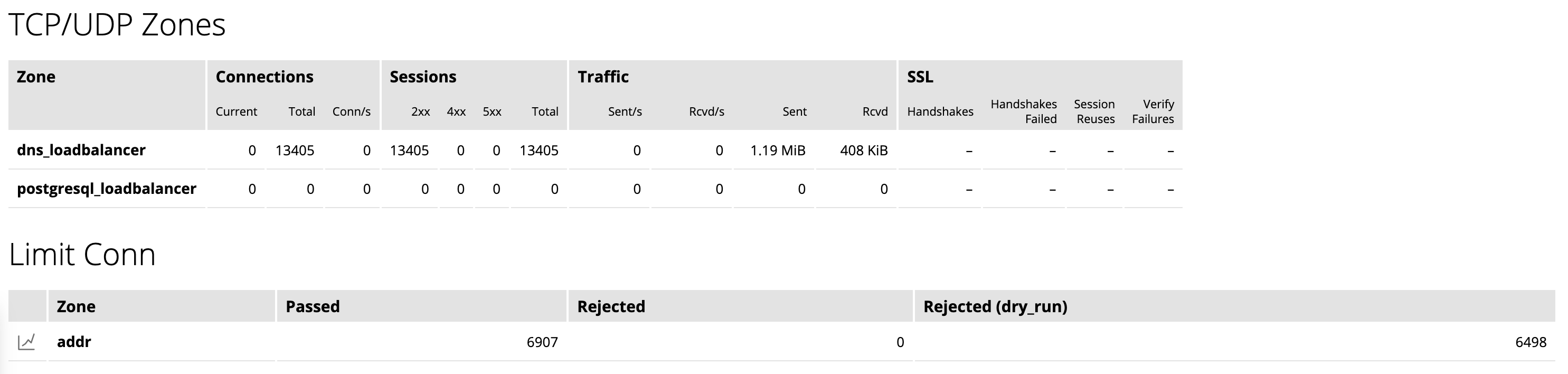Select the dns_loadbalancer zone row
Screen dimensions: 1568x374
81,150
